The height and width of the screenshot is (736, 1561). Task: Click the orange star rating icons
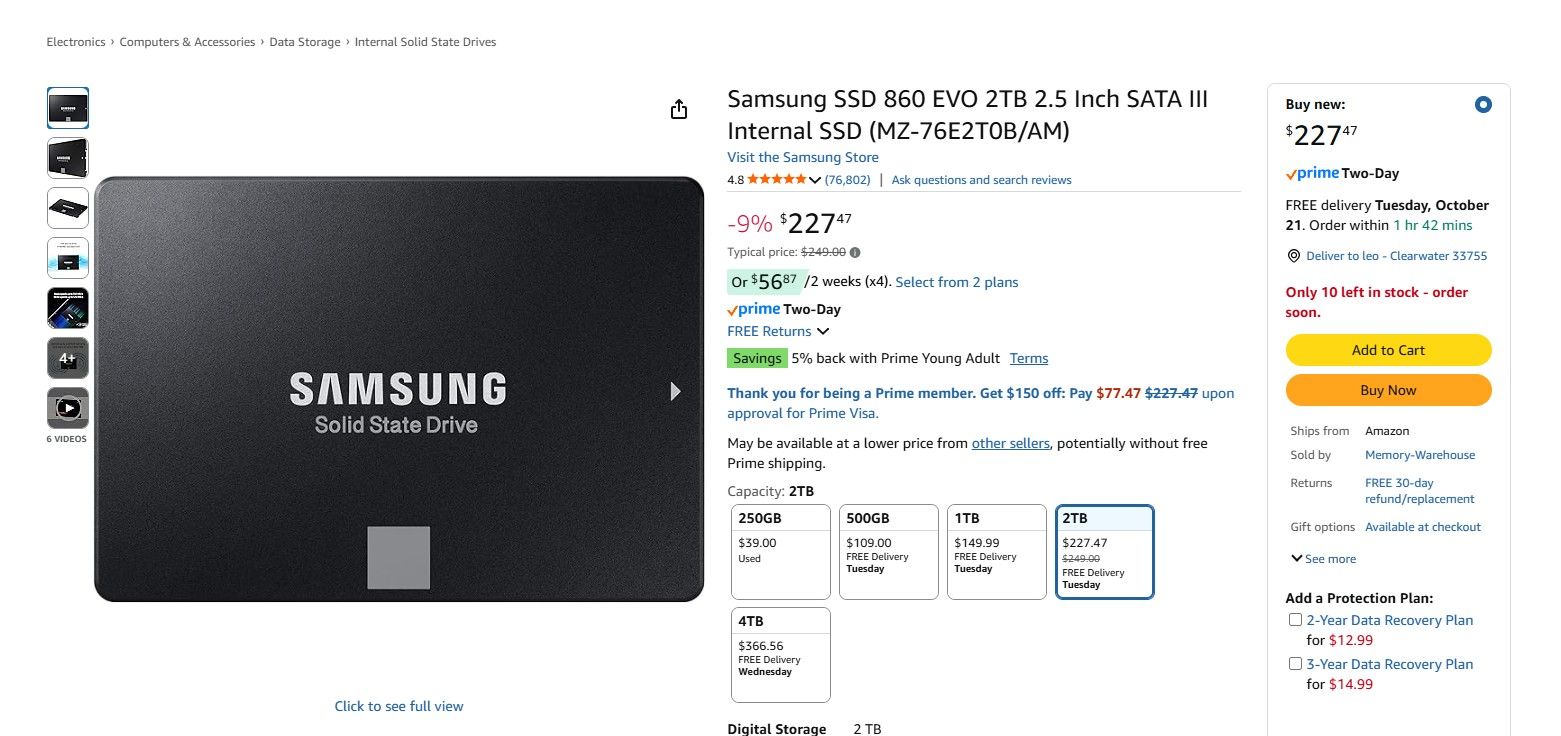click(x=775, y=179)
